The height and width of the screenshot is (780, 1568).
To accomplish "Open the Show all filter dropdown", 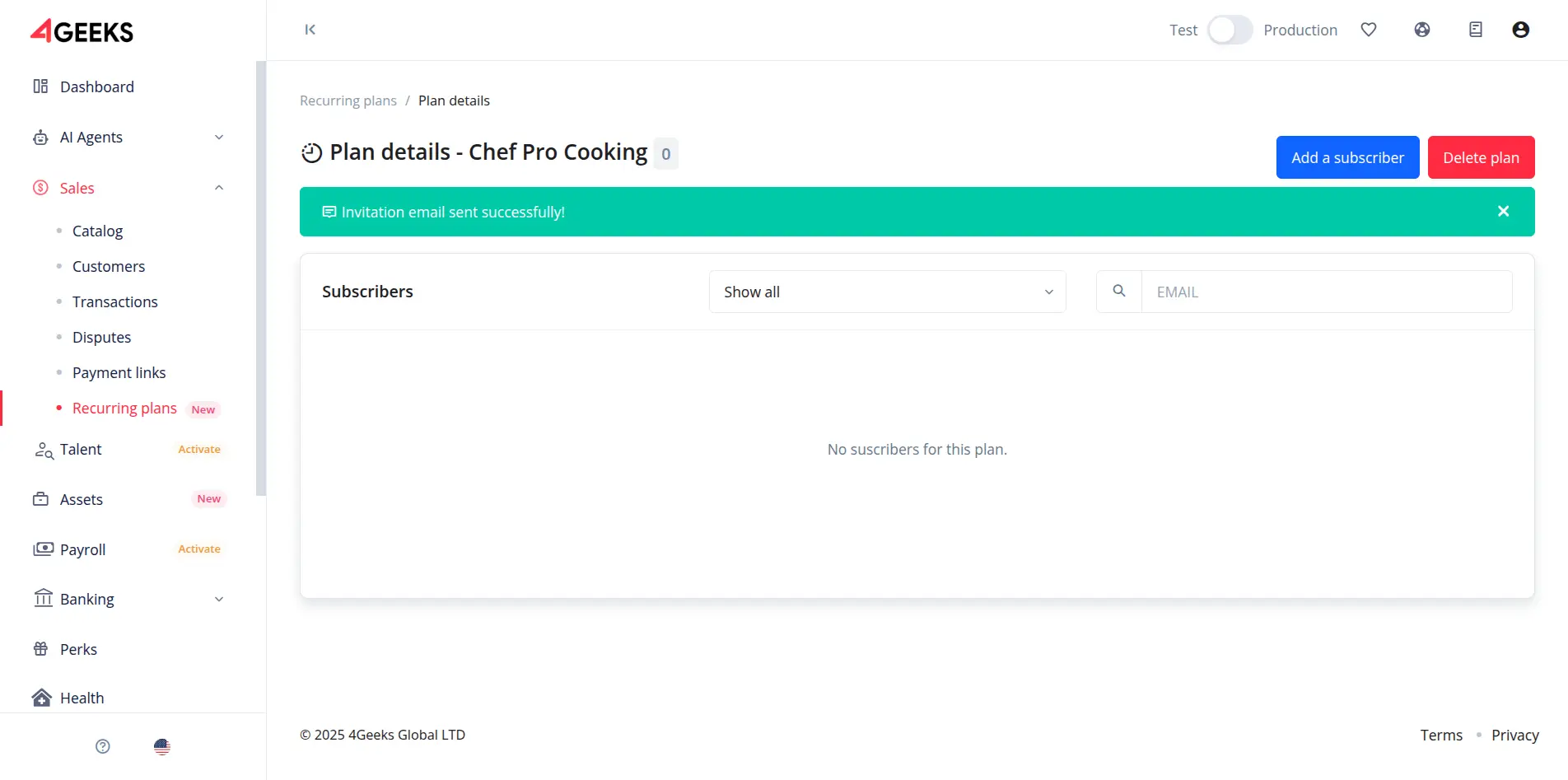I will pos(887,292).
